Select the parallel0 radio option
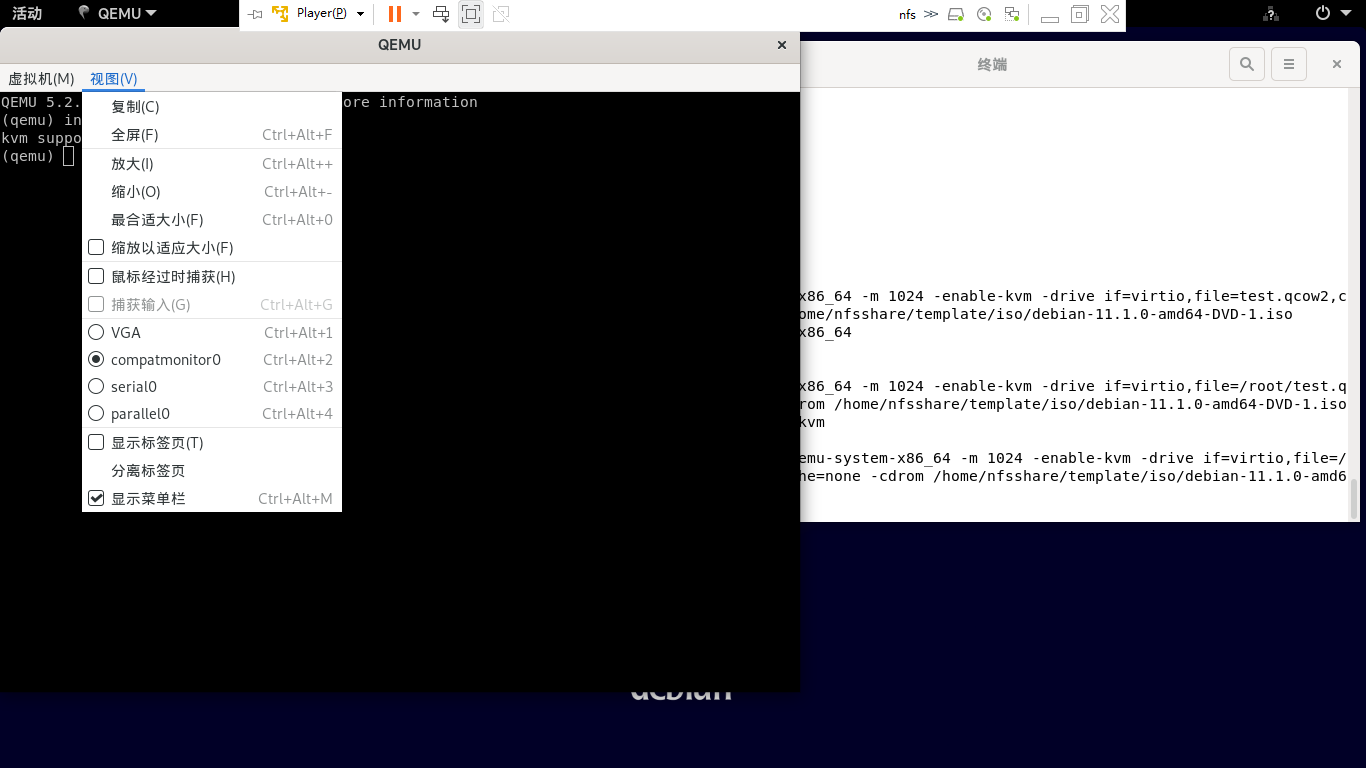The image size is (1366, 768). tap(96, 413)
